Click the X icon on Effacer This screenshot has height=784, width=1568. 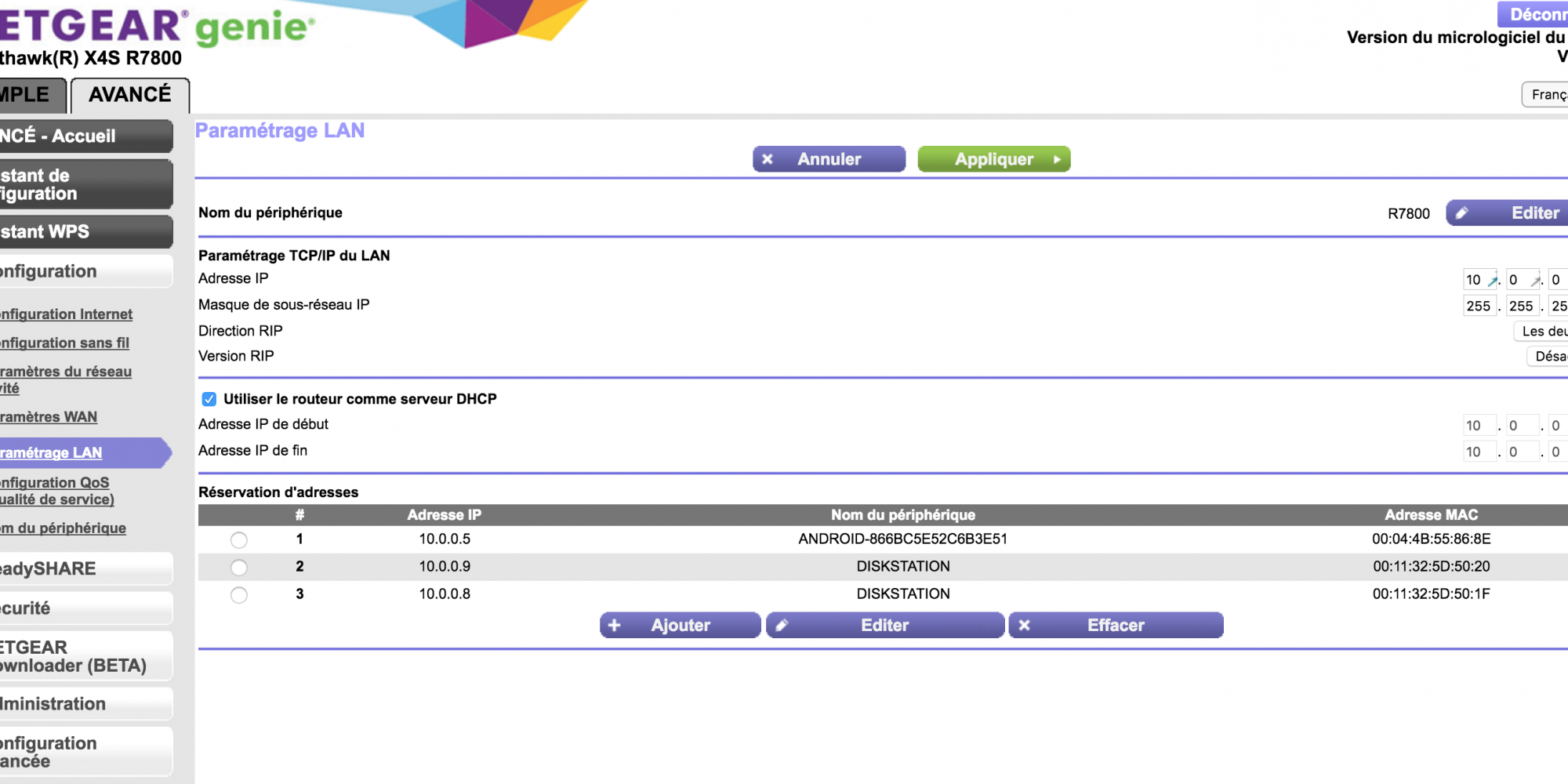click(1024, 625)
